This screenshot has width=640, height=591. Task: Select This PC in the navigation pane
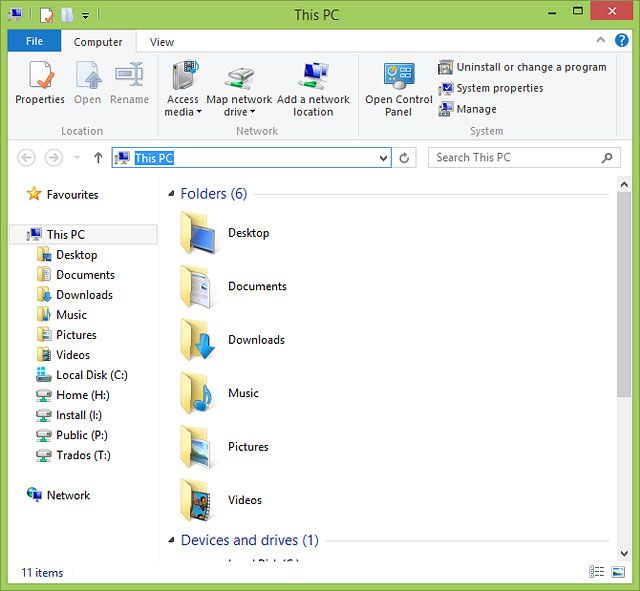pos(84,234)
